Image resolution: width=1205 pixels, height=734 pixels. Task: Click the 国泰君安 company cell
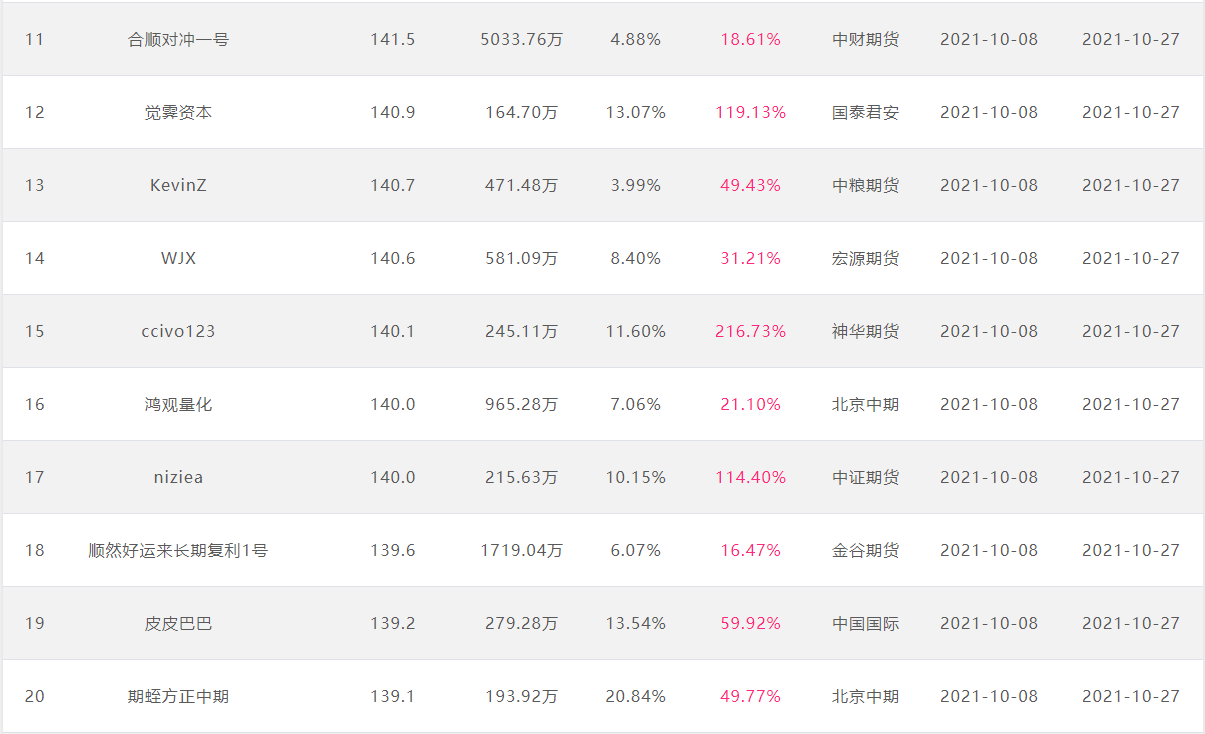865,113
